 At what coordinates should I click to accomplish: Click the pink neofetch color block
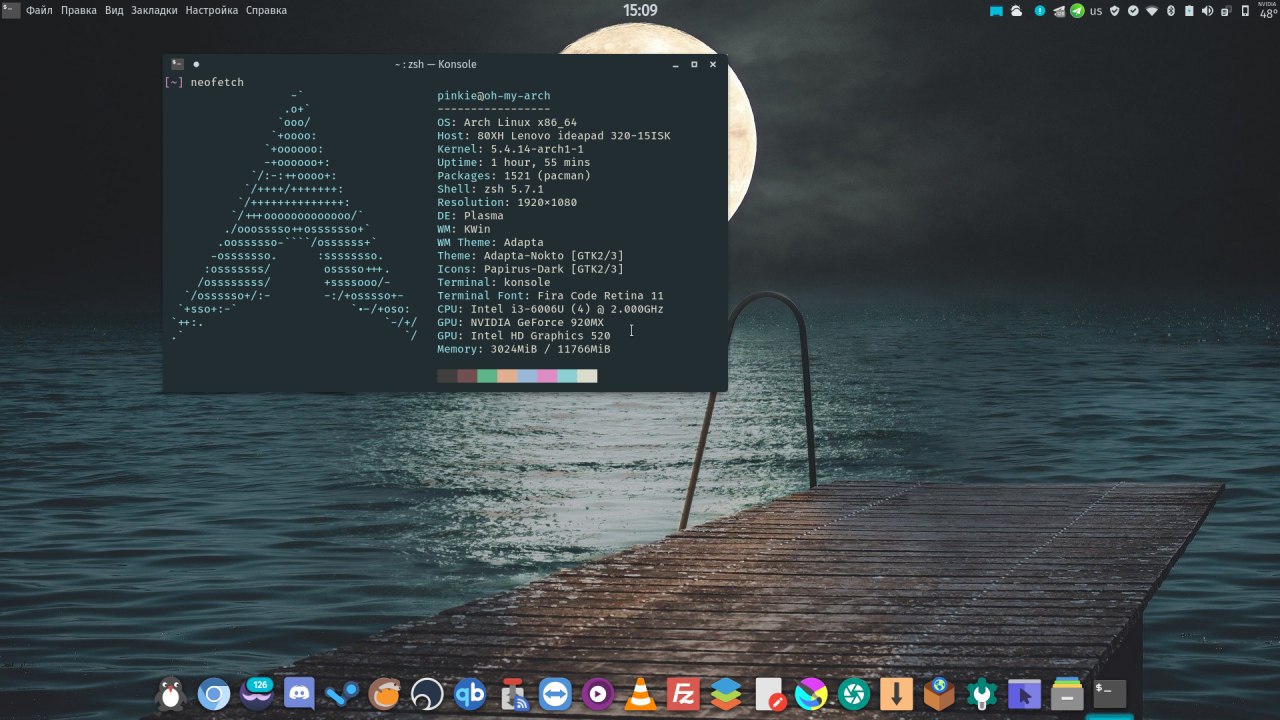point(547,376)
